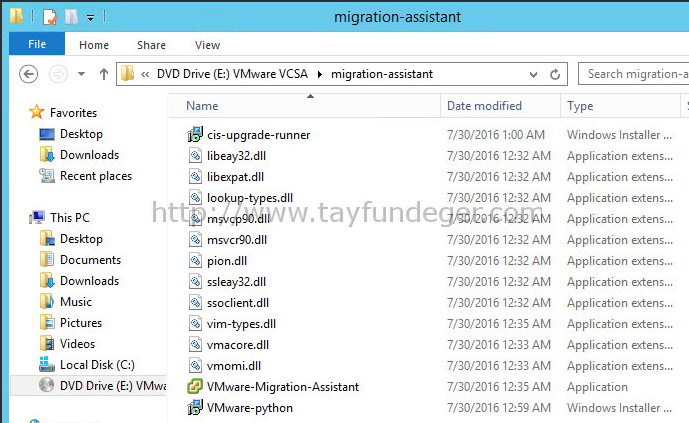Image resolution: width=689 pixels, height=423 pixels.
Task: Expand the address bar history dropdown
Action: point(533,74)
